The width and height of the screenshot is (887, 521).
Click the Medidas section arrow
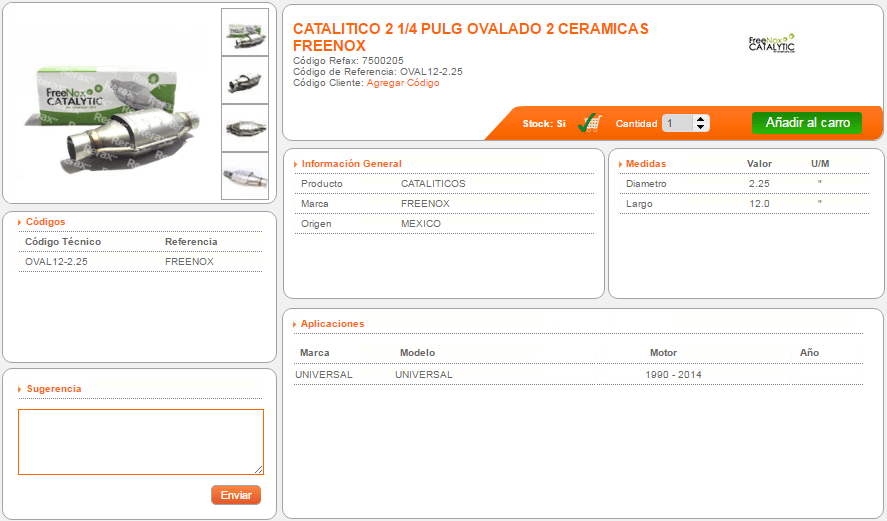pos(621,164)
